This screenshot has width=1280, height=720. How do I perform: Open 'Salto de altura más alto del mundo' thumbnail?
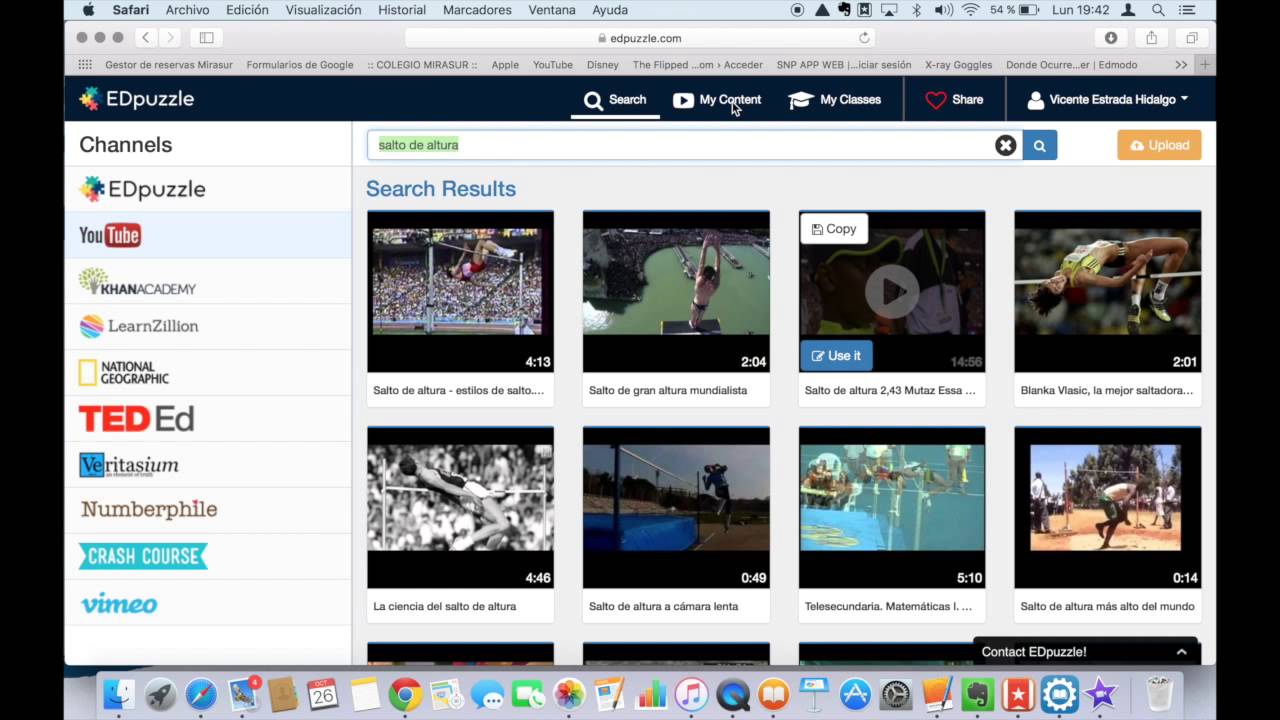pyautogui.click(x=1108, y=508)
